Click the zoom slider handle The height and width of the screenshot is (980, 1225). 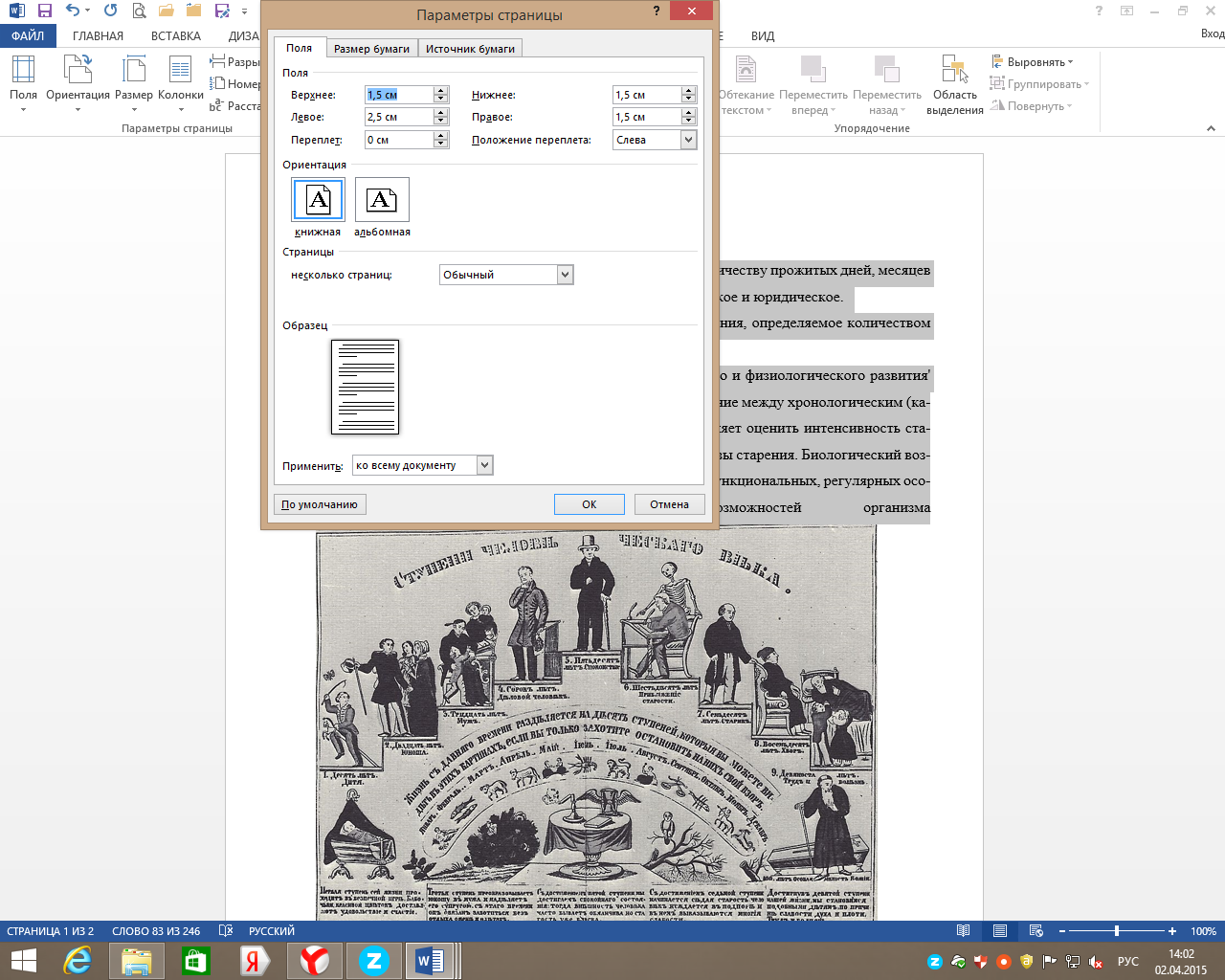coord(1117,931)
